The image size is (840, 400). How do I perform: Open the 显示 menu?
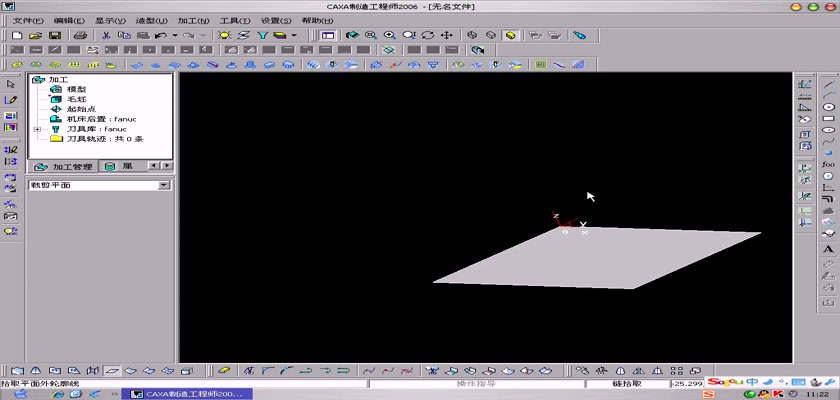110,20
